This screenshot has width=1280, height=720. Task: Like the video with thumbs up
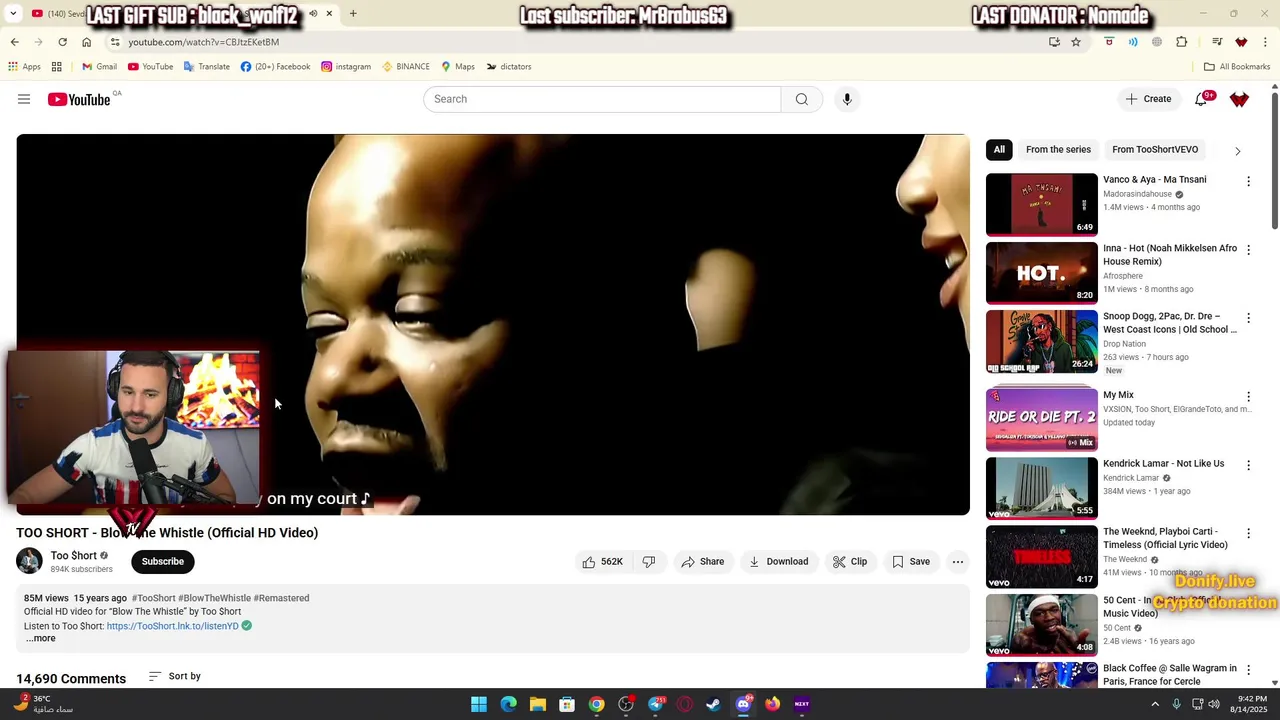click(x=603, y=562)
